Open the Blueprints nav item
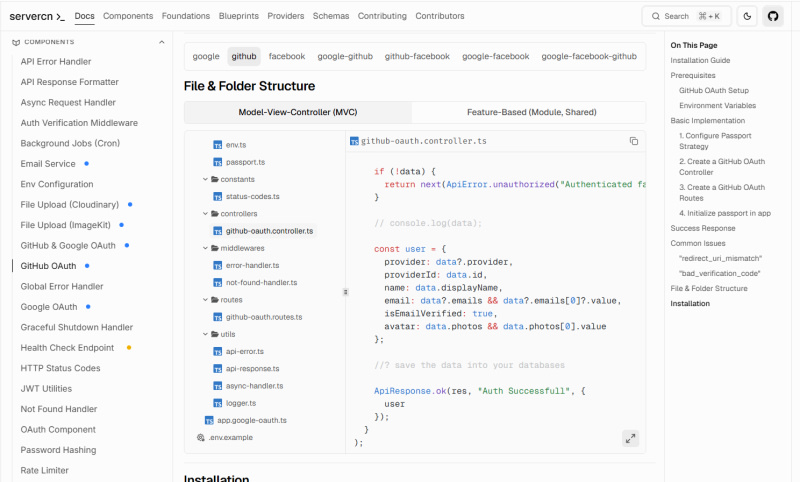800x482 pixels. (239, 16)
